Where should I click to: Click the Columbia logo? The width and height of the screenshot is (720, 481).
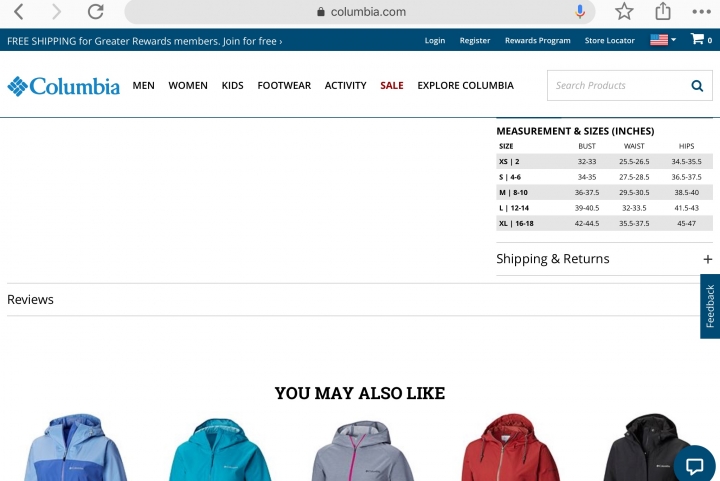63,86
